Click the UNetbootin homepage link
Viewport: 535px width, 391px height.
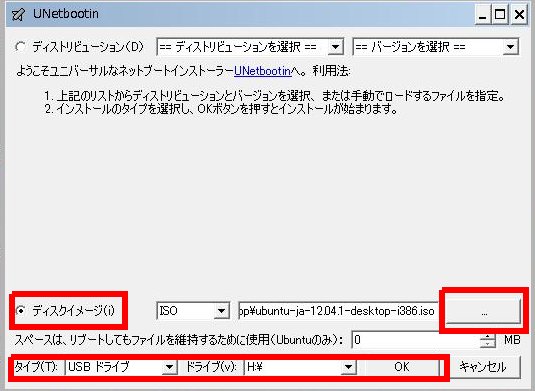pos(263,71)
